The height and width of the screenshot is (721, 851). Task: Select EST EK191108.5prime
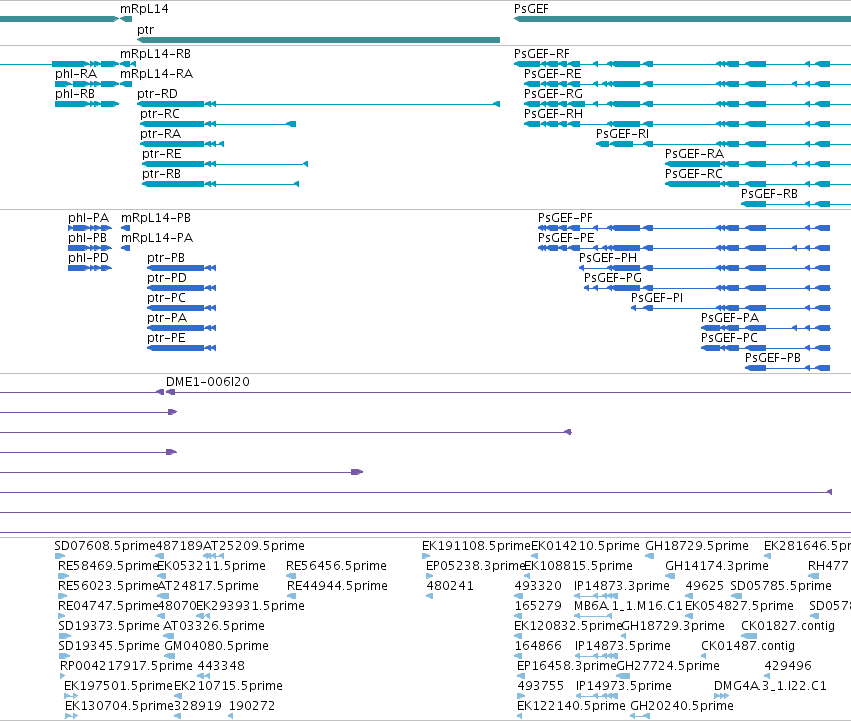click(x=426, y=556)
